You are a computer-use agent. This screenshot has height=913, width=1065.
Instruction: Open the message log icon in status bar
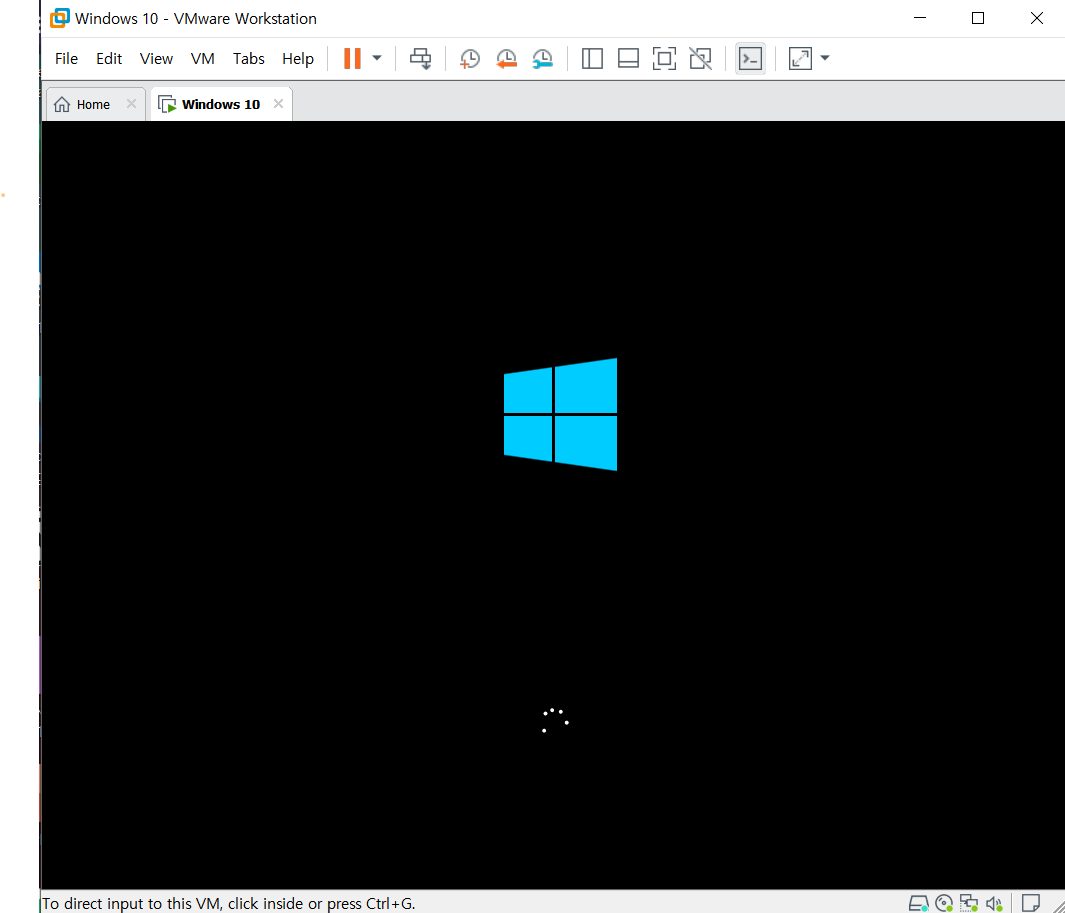pos(1030,903)
